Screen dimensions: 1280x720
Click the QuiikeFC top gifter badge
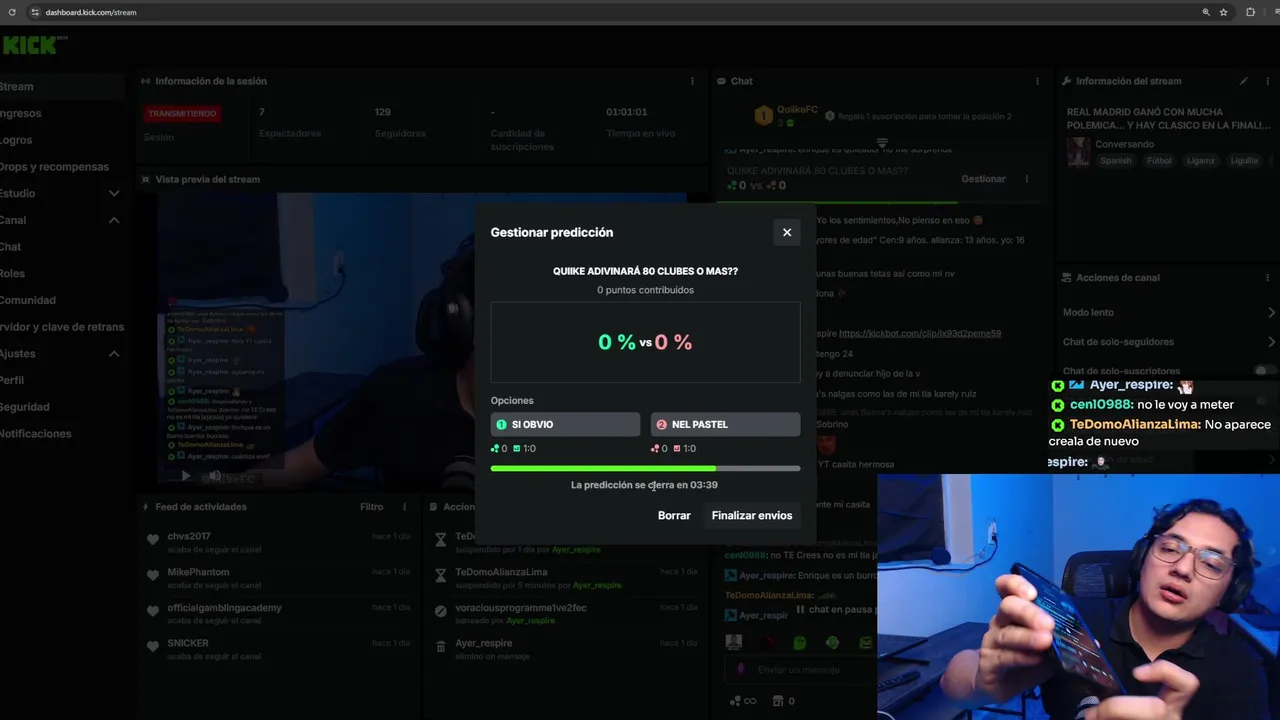pyautogui.click(x=764, y=116)
